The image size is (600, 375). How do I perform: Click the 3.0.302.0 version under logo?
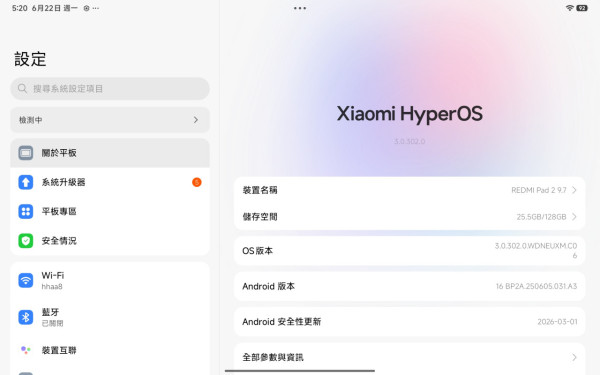409,141
